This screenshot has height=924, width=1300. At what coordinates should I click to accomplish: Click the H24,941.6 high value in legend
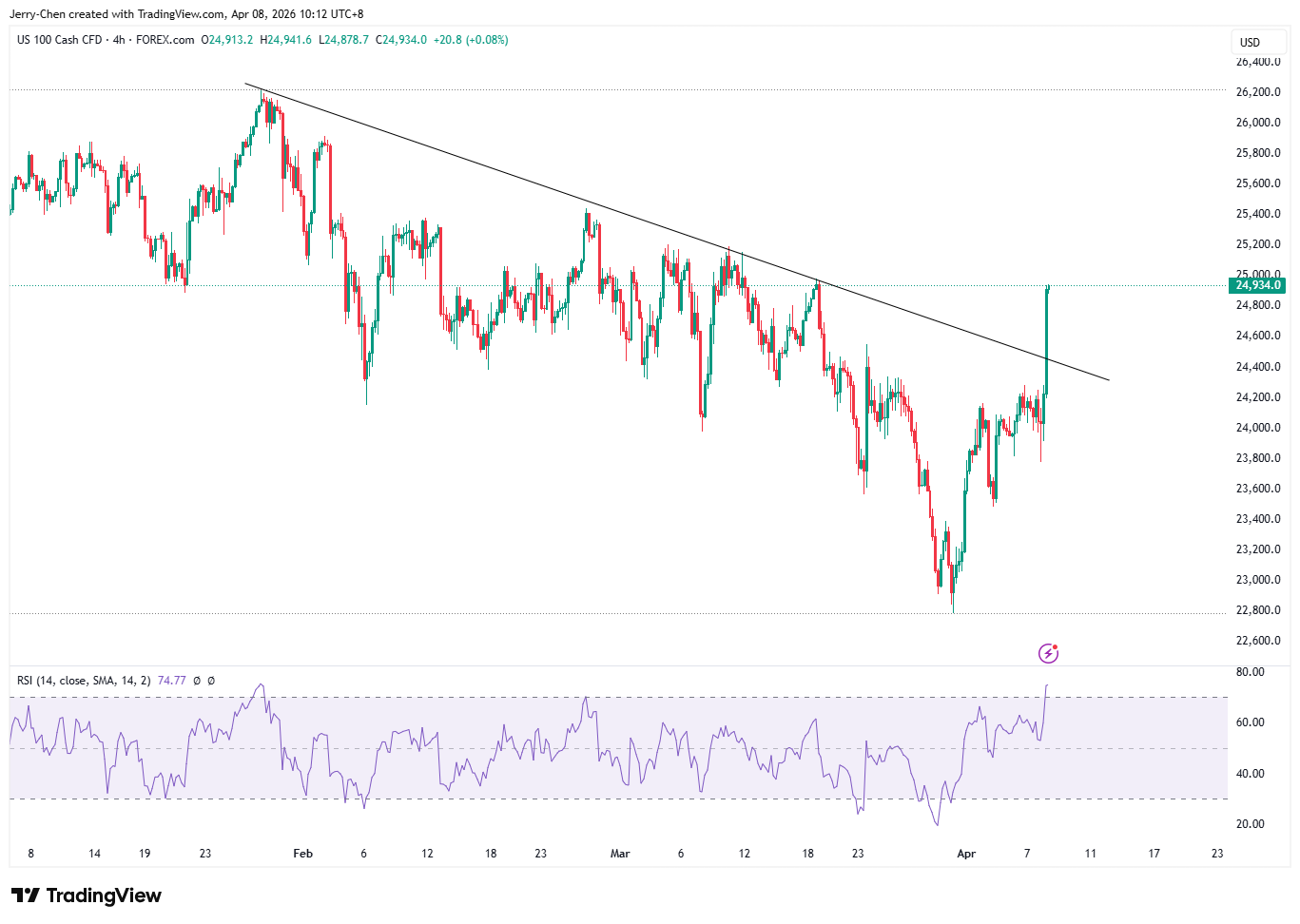click(x=289, y=40)
